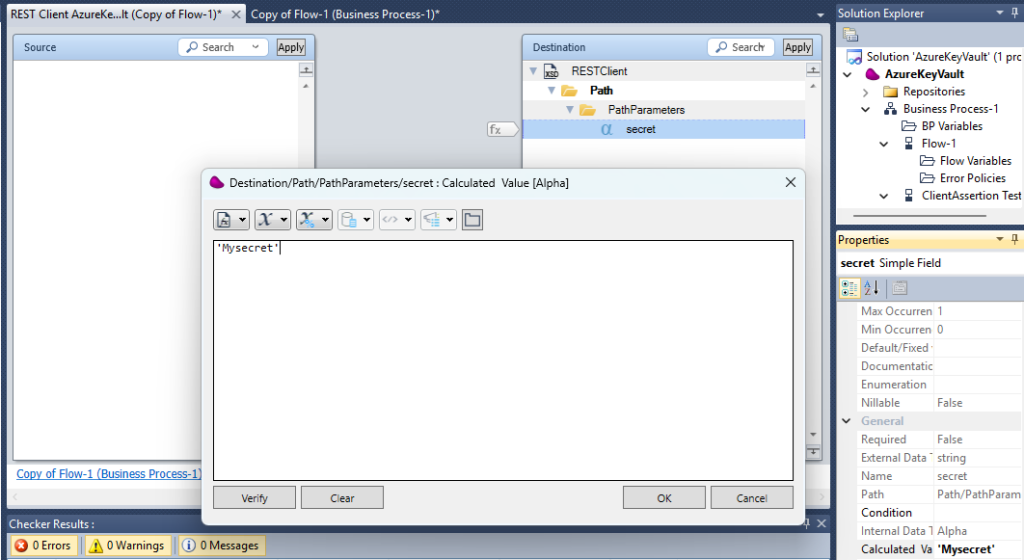This screenshot has width=1024, height=560.
Task: Click the Categorized view icon in Properties
Action: [849, 288]
